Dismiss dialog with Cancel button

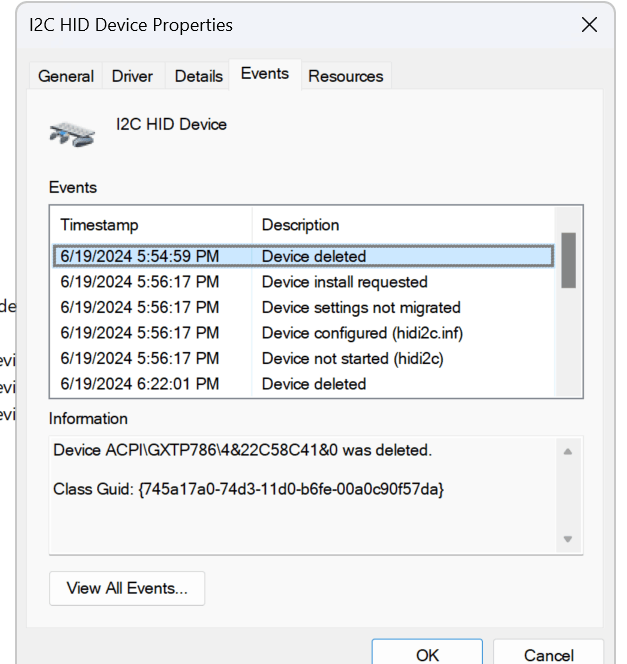(x=549, y=654)
